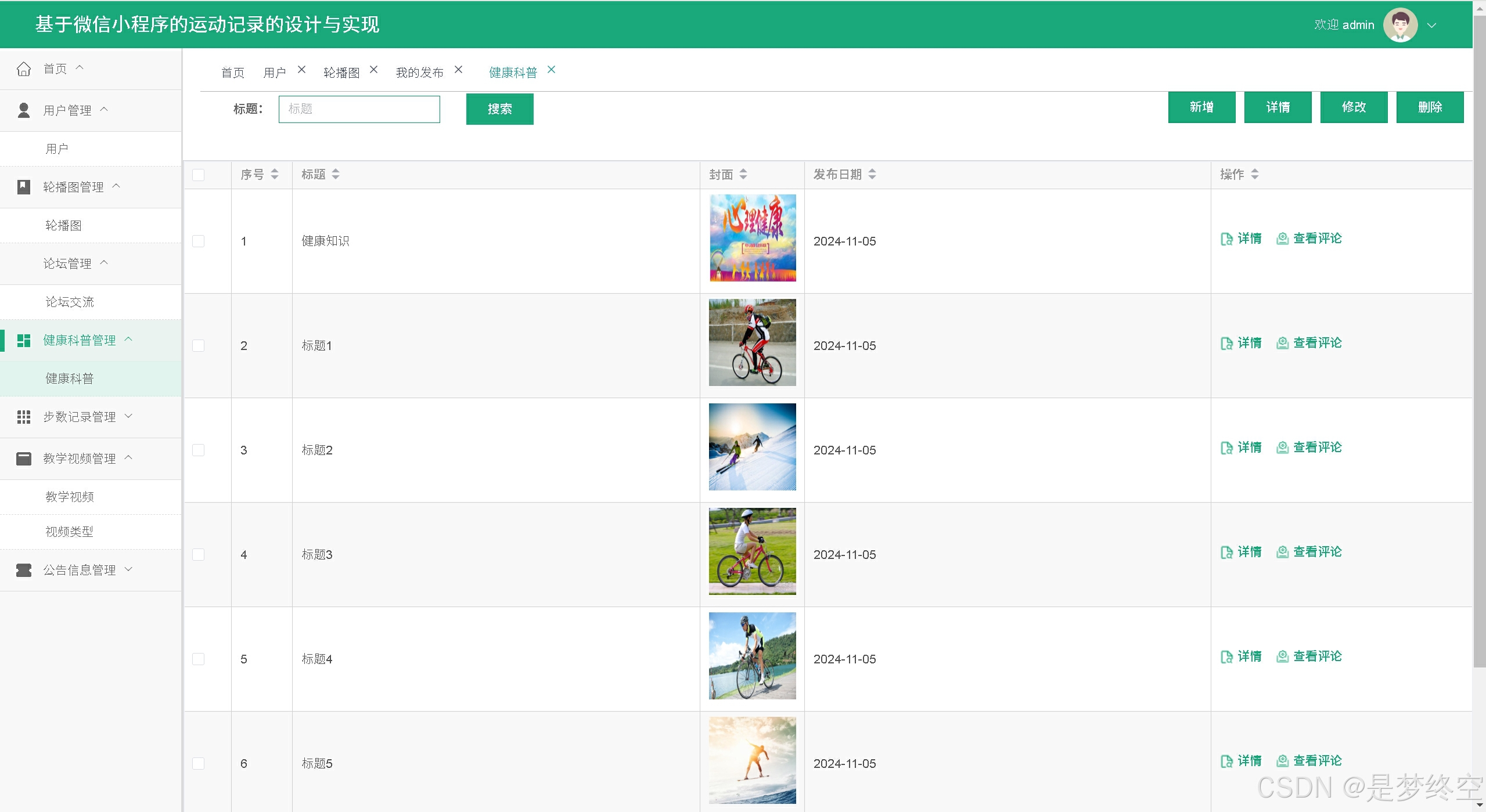The image size is (1486, 812).
Task: Toggle the select-all header checkbox
Action: pos(199,175)
